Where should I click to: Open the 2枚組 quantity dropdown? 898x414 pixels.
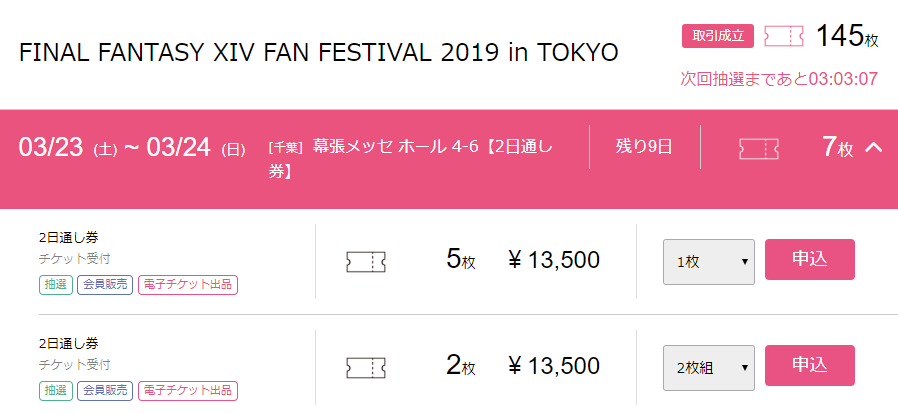click(709, 367)
